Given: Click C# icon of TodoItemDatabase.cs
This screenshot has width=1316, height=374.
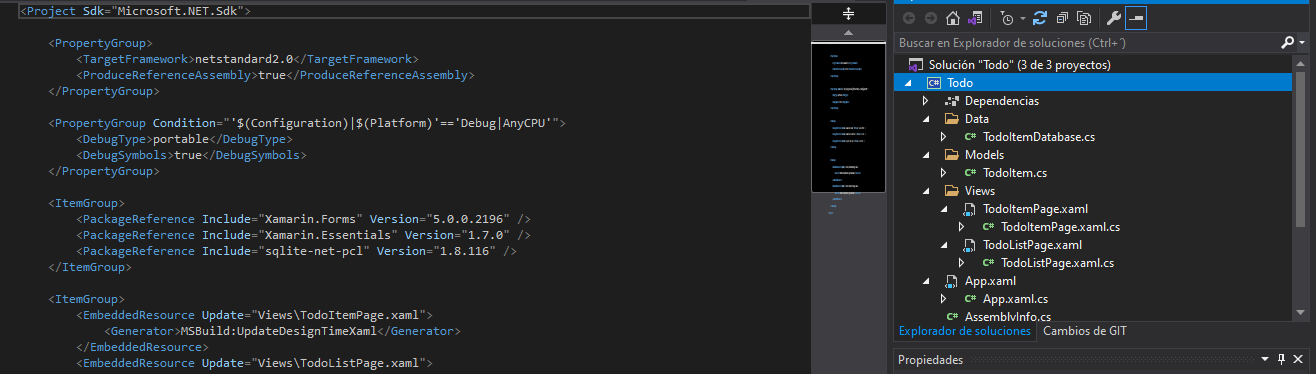Looking at the screenshot, I should click(970, 137).
